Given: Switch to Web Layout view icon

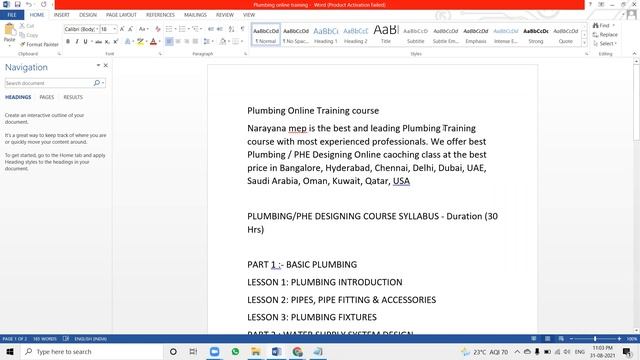Looking at the screenshot, I should [561, 339].
